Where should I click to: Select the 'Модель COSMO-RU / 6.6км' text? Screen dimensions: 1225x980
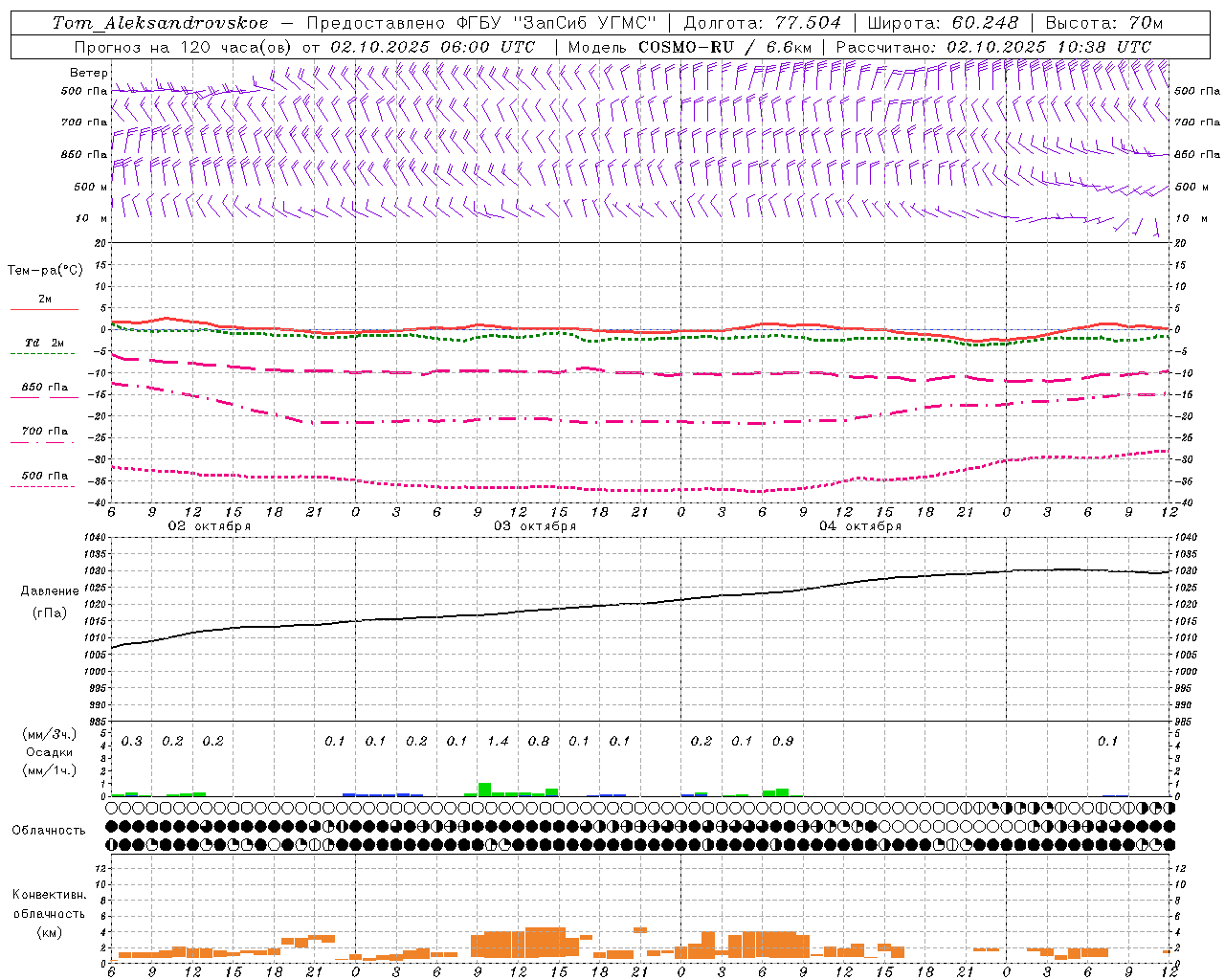click(690, 47)
